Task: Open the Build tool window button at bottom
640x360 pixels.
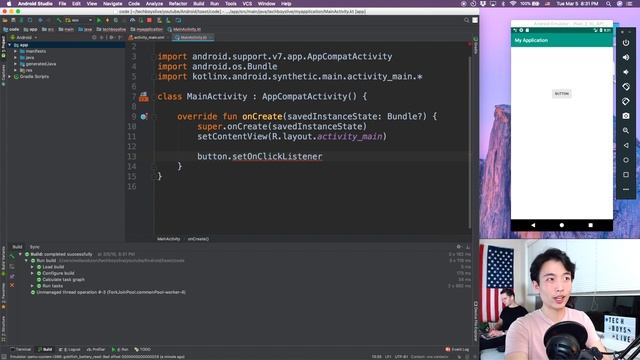Action: (45, 349)
